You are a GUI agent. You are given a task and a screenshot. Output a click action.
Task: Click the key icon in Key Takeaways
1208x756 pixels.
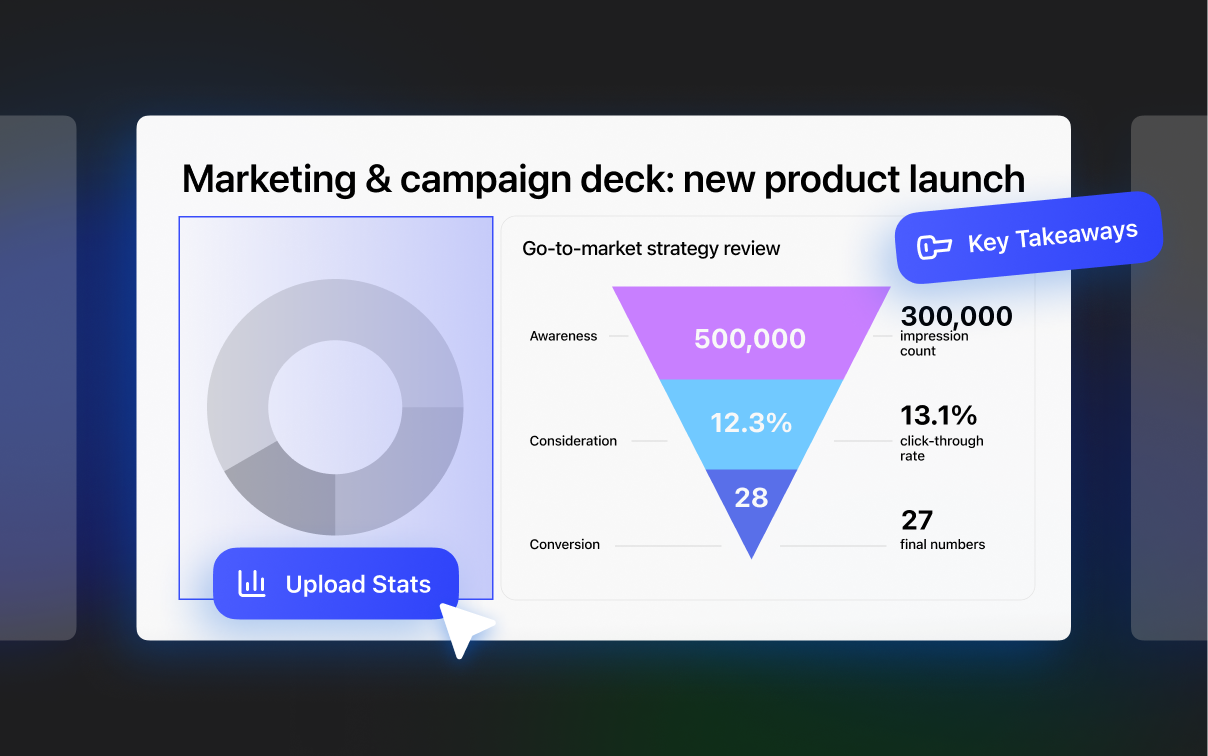[x=934, y=247]
